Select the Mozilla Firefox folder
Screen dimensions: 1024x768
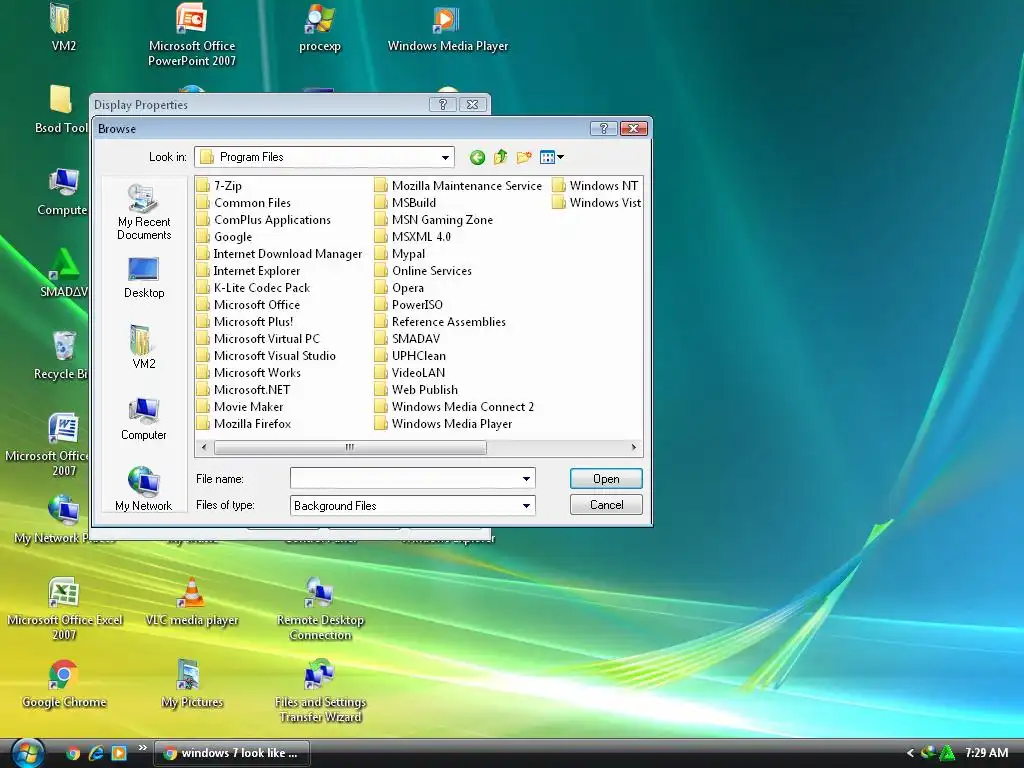point(244,423)
